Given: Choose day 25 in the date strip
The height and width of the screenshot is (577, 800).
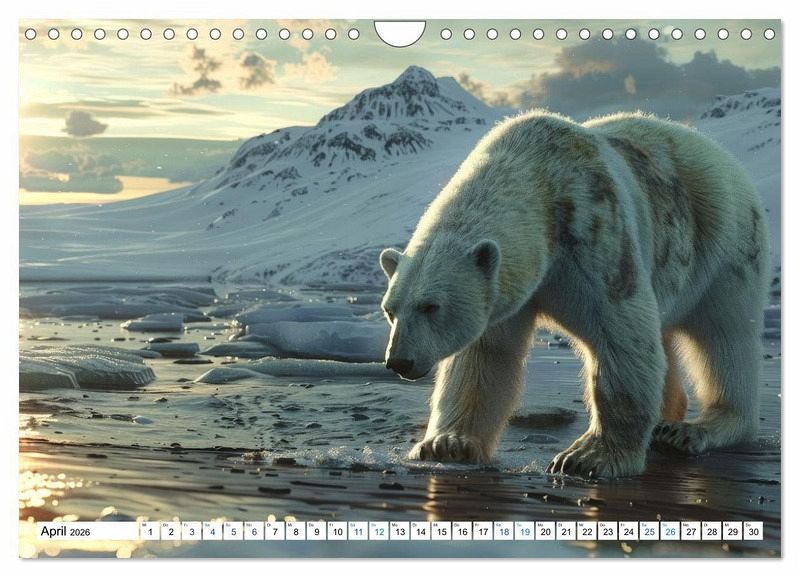Looking at the screenshot, I should pyautogui.click(x=648, y=531).
